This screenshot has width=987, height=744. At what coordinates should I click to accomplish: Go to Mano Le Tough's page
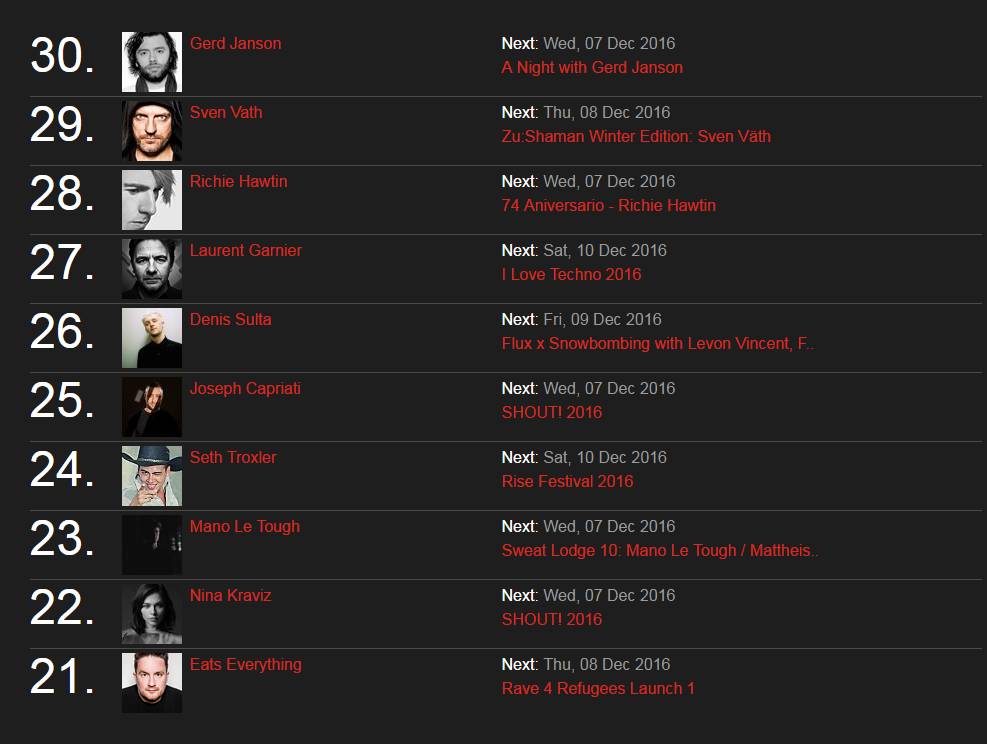[245, 526]
